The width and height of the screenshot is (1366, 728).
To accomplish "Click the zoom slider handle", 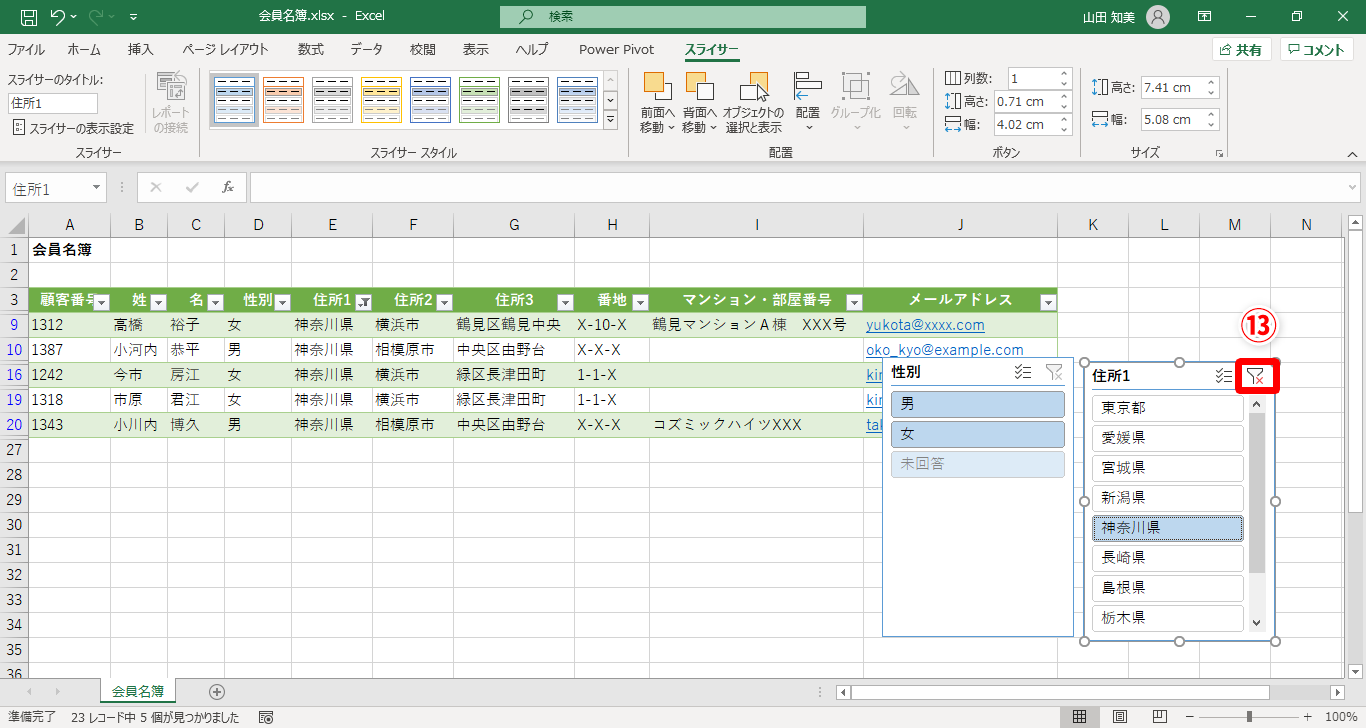I will click(1250, 717).
